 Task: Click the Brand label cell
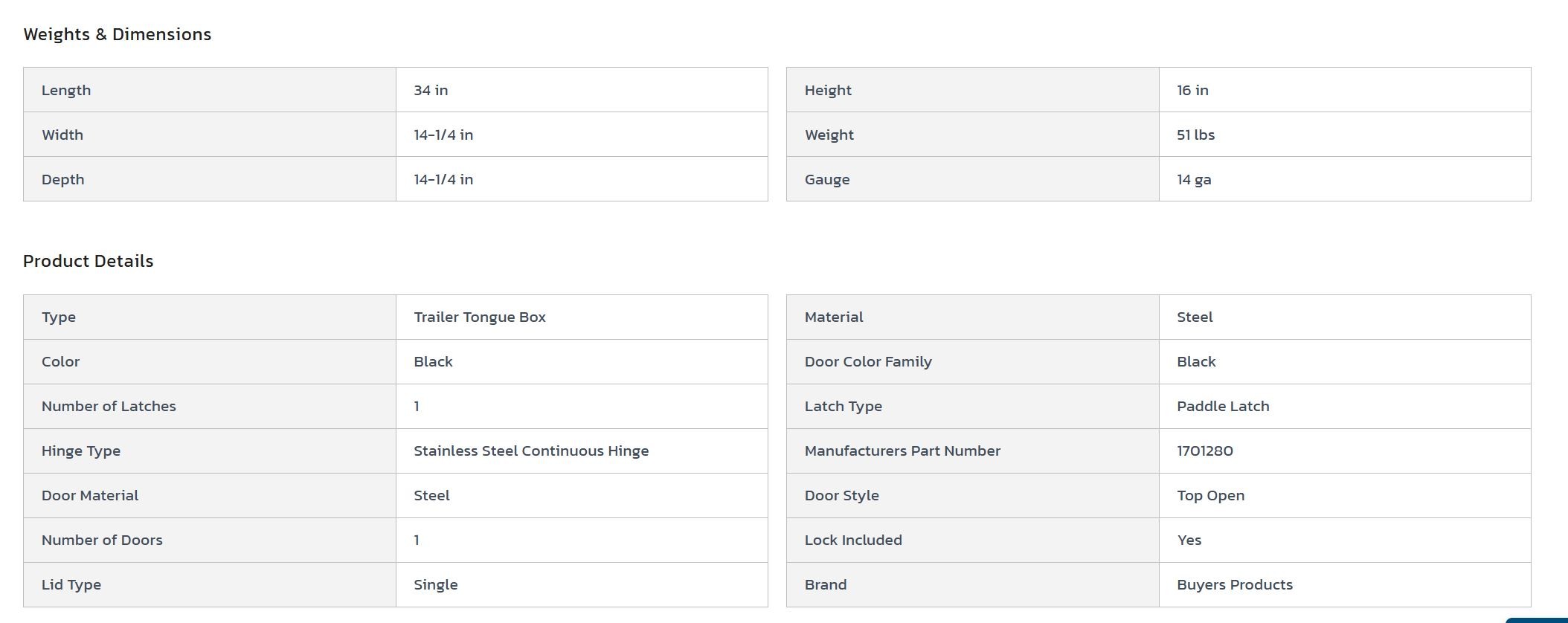[973, 585]
